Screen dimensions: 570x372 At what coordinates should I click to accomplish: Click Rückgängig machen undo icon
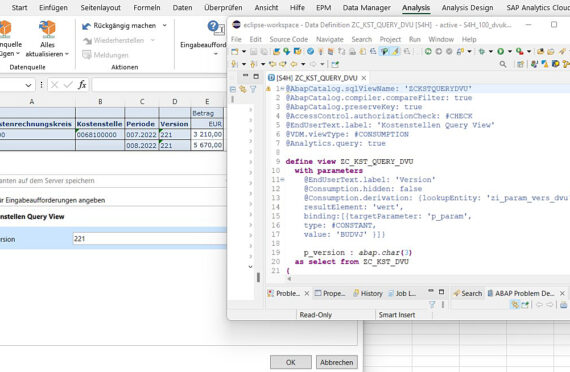[x=87, y=26]
